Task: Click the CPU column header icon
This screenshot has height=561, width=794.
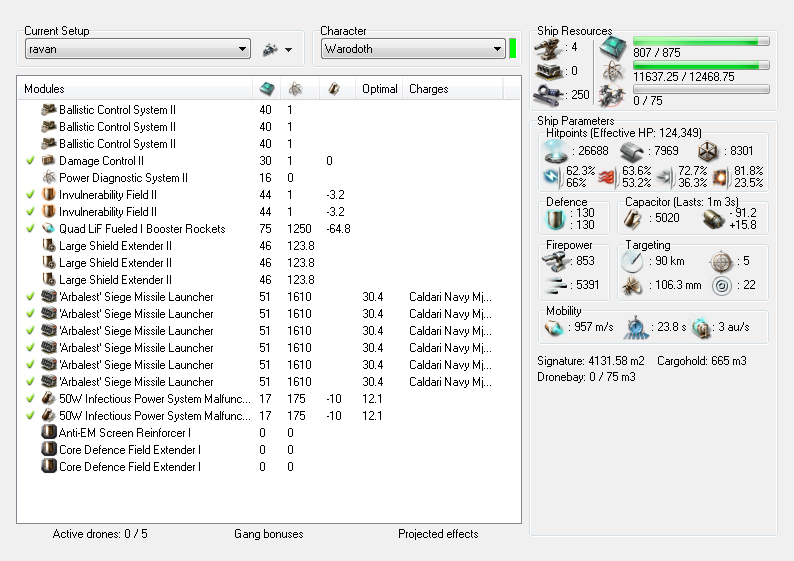Action: pos(266,89)
